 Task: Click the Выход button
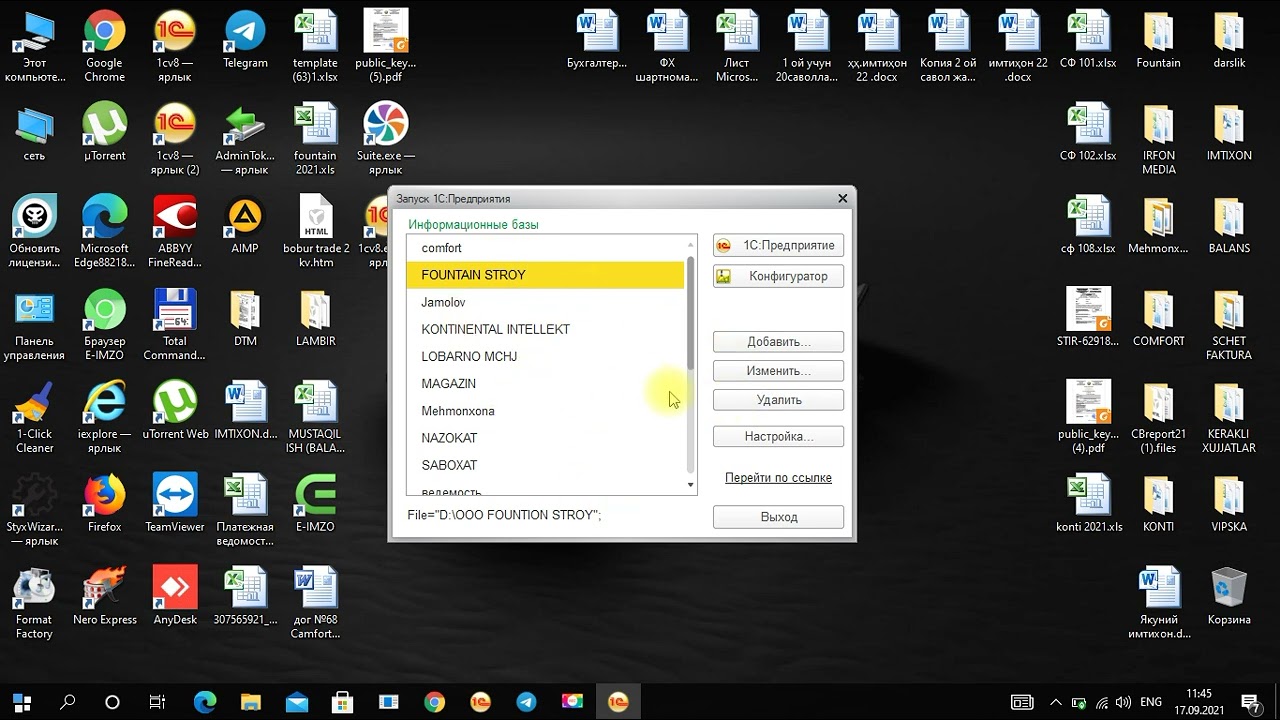778,517
